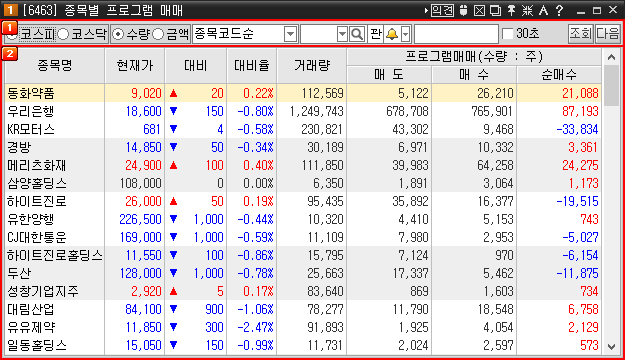The width and height of the screenshot is (625, 360).
Task: Click the overlapping windows icon in title bar
Action: (x=495, y=10)
